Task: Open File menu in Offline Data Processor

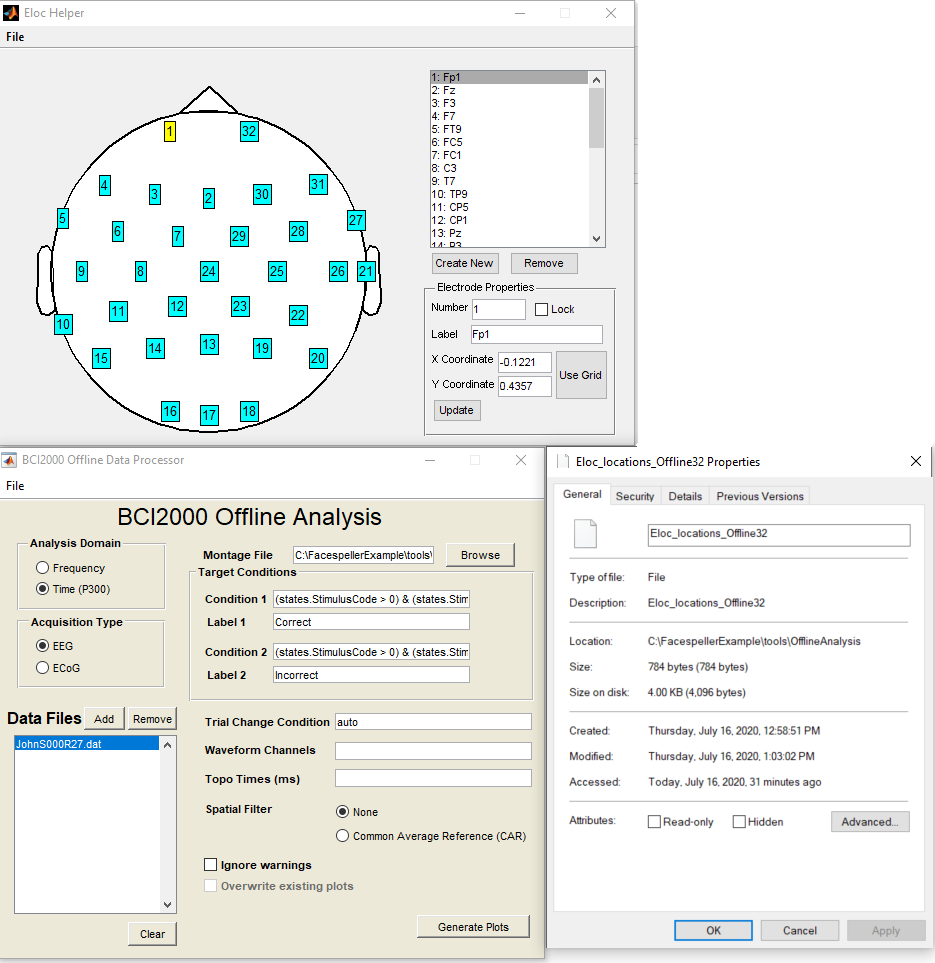Action: coord(15,486)
